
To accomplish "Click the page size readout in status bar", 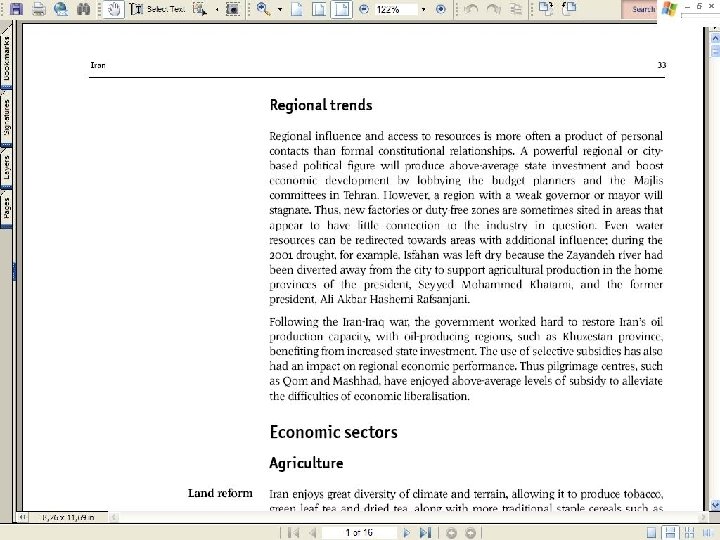I will coord(68,518).
